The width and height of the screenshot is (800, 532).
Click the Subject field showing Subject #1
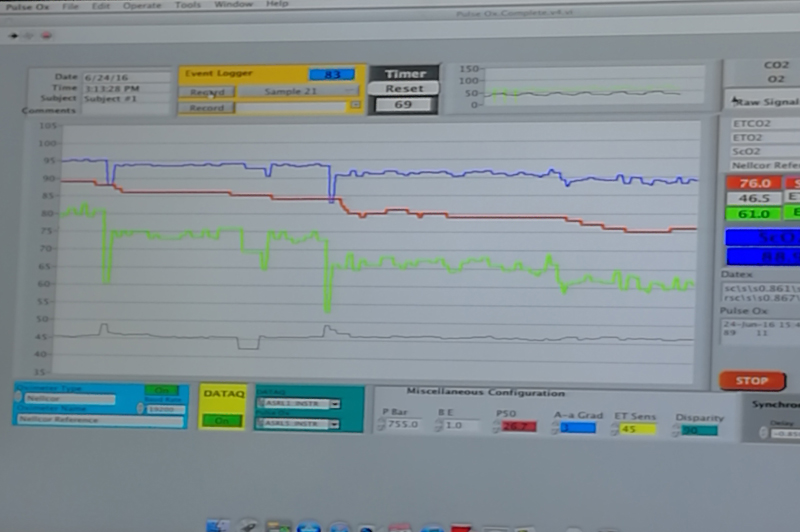click(x=127, y=98)
